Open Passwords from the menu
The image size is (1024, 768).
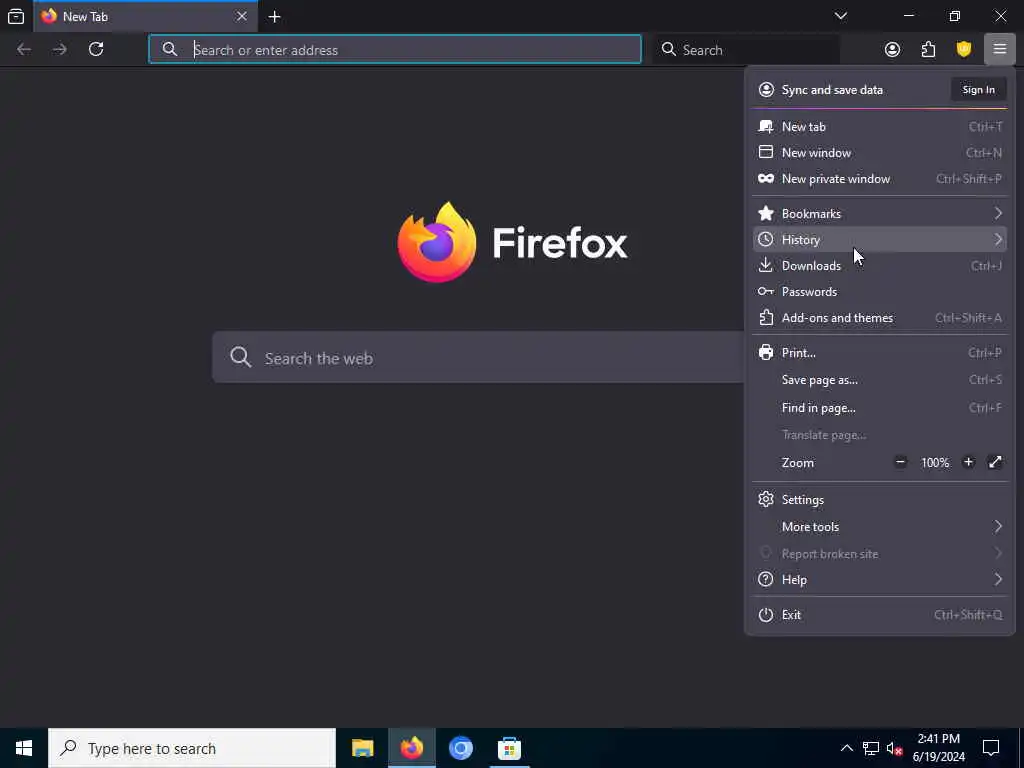pos(880,292)
